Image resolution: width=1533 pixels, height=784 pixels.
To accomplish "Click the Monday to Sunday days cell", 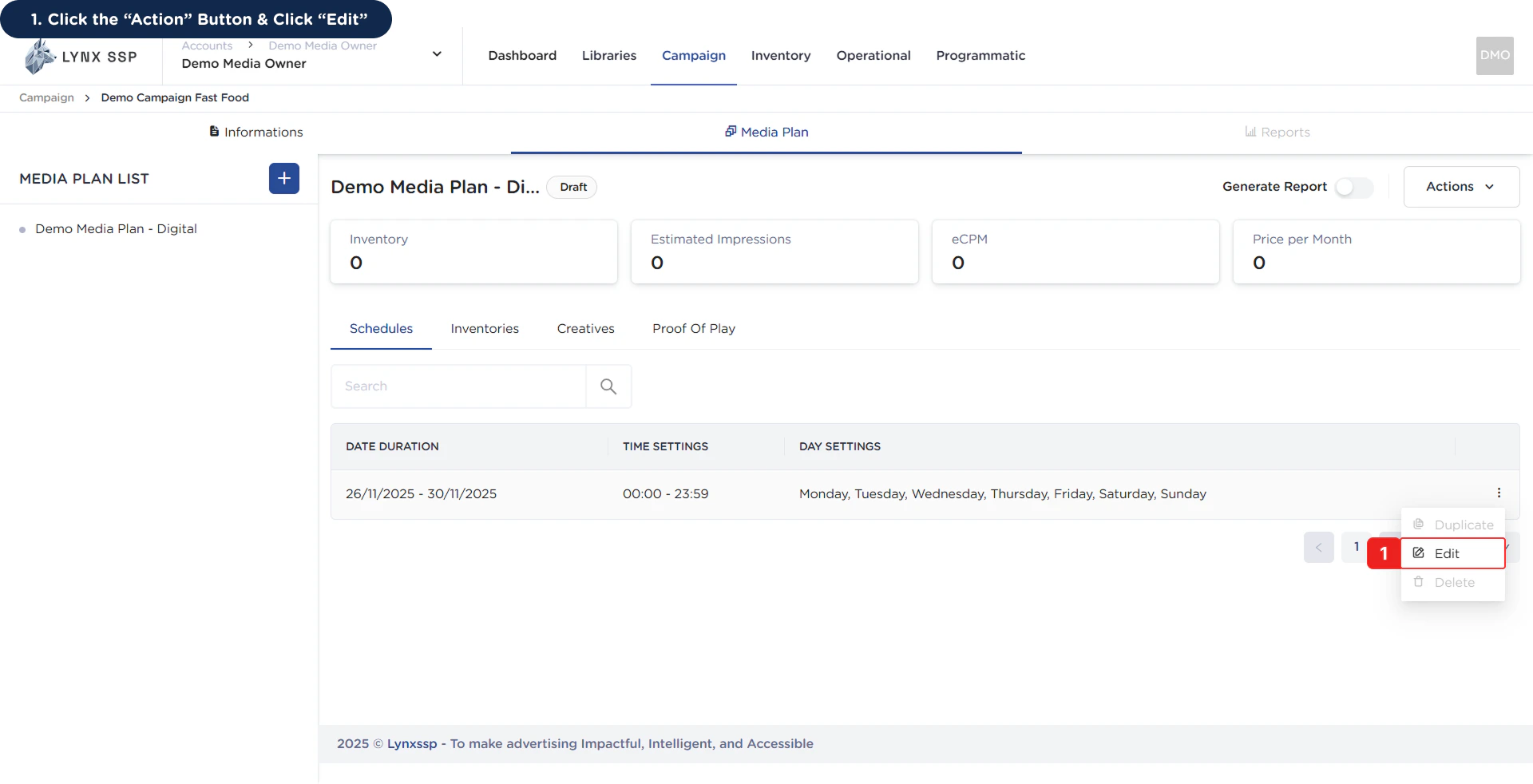I will (1003, 494).
